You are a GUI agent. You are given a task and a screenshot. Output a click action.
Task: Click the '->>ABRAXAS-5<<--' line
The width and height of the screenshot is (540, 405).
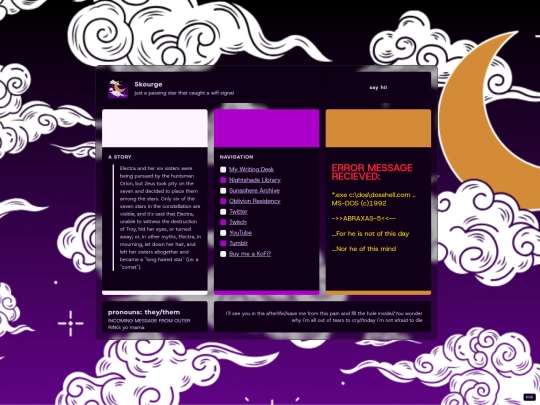click(x=363, y=218)
